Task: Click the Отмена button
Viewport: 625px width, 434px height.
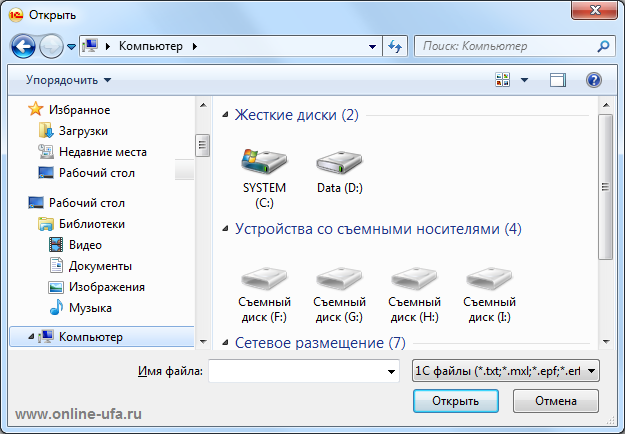Action: tap(556, 401)
